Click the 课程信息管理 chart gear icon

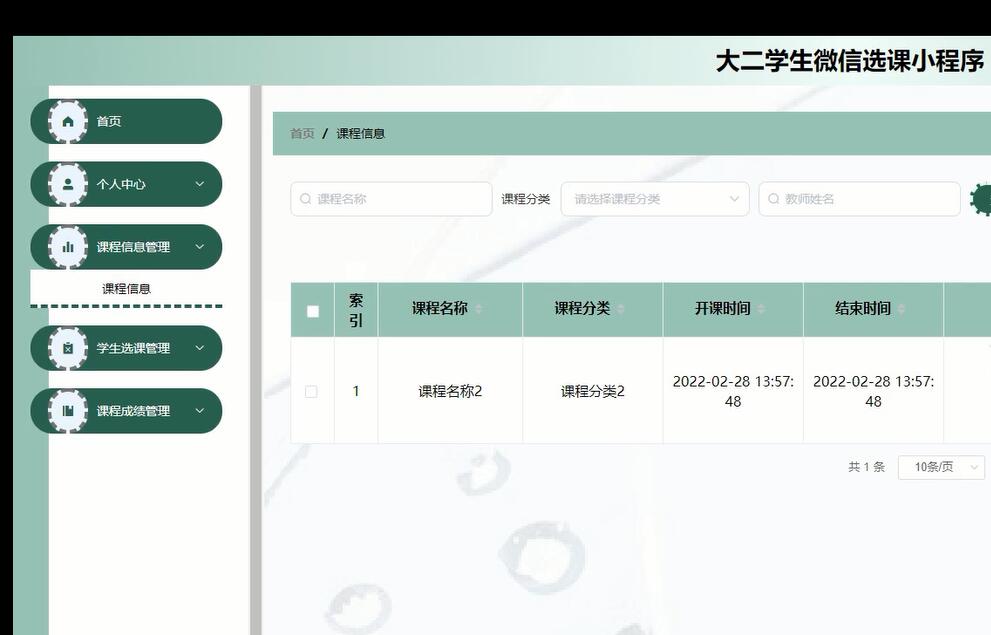point(68,247)
